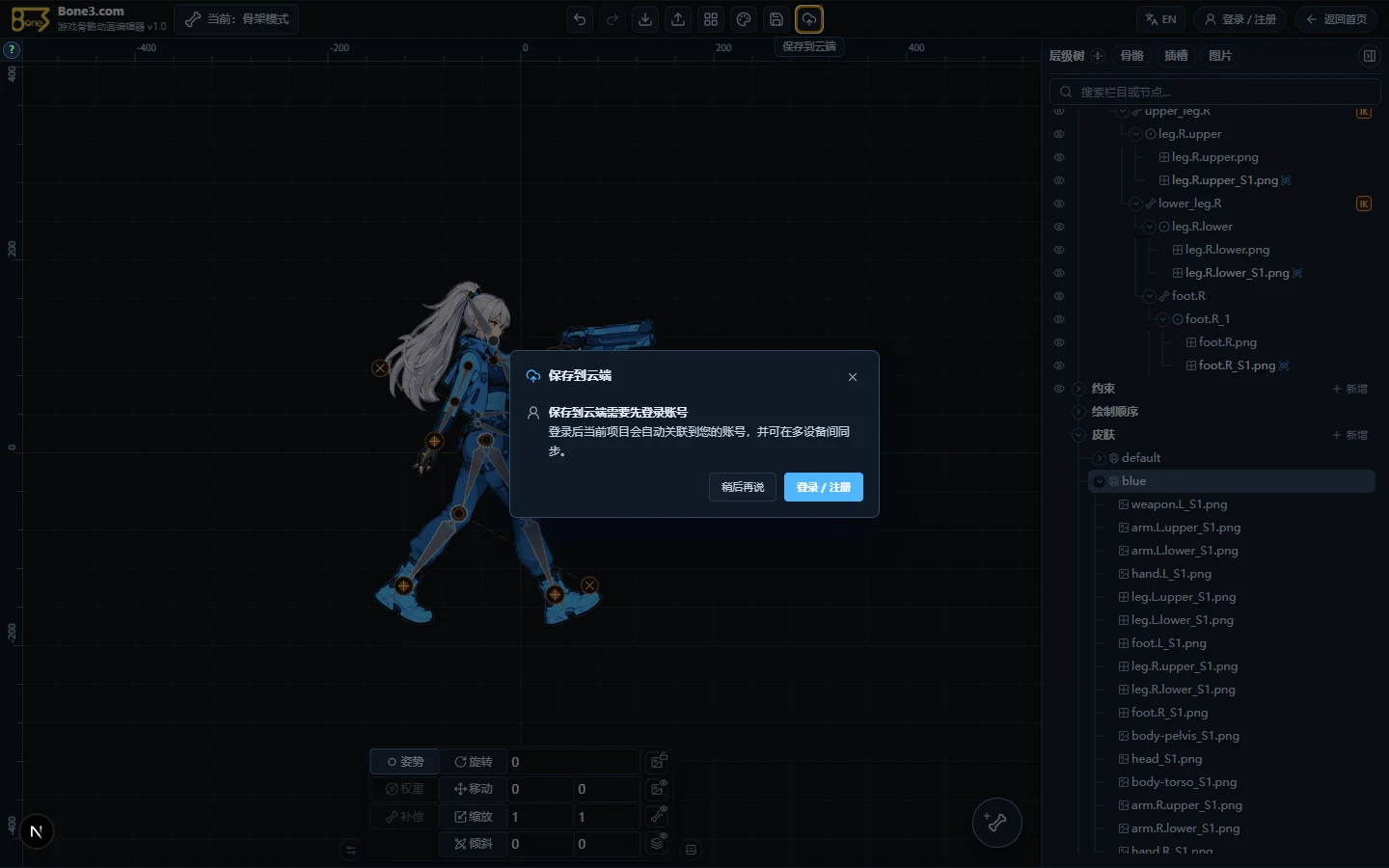Viewport: 1389px width, 868px height.
Task: Switch to the 插槽 tab
Action: (1177, 56)
